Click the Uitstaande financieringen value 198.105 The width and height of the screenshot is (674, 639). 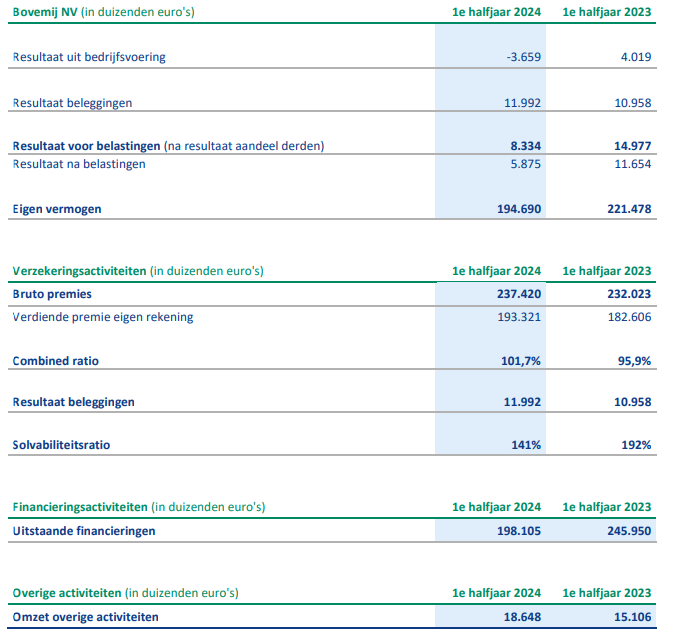[520, 531]
